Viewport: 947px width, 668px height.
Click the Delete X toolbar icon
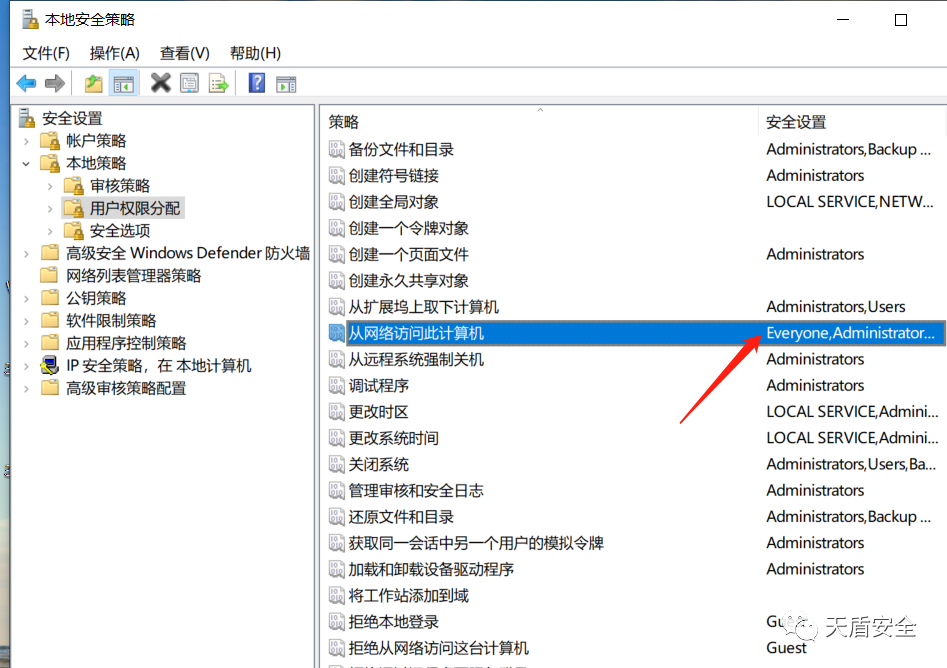[x=160, y=84]
